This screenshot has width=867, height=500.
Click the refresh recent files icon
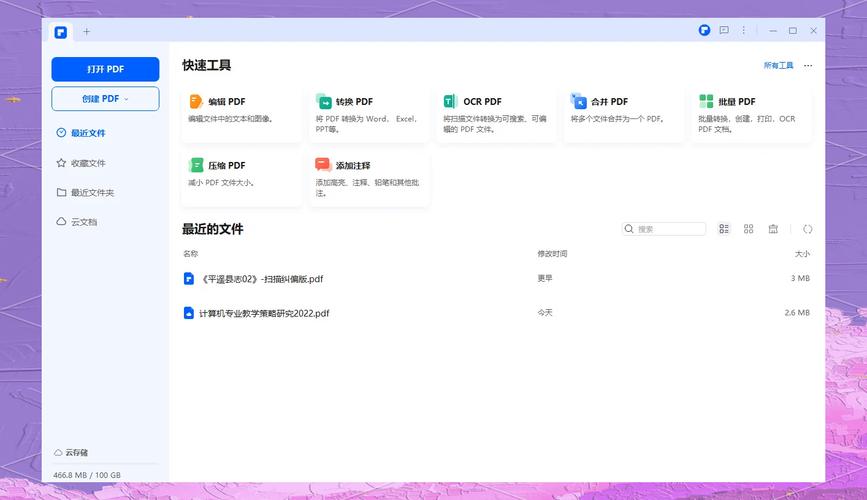click(x=808, y=229)
